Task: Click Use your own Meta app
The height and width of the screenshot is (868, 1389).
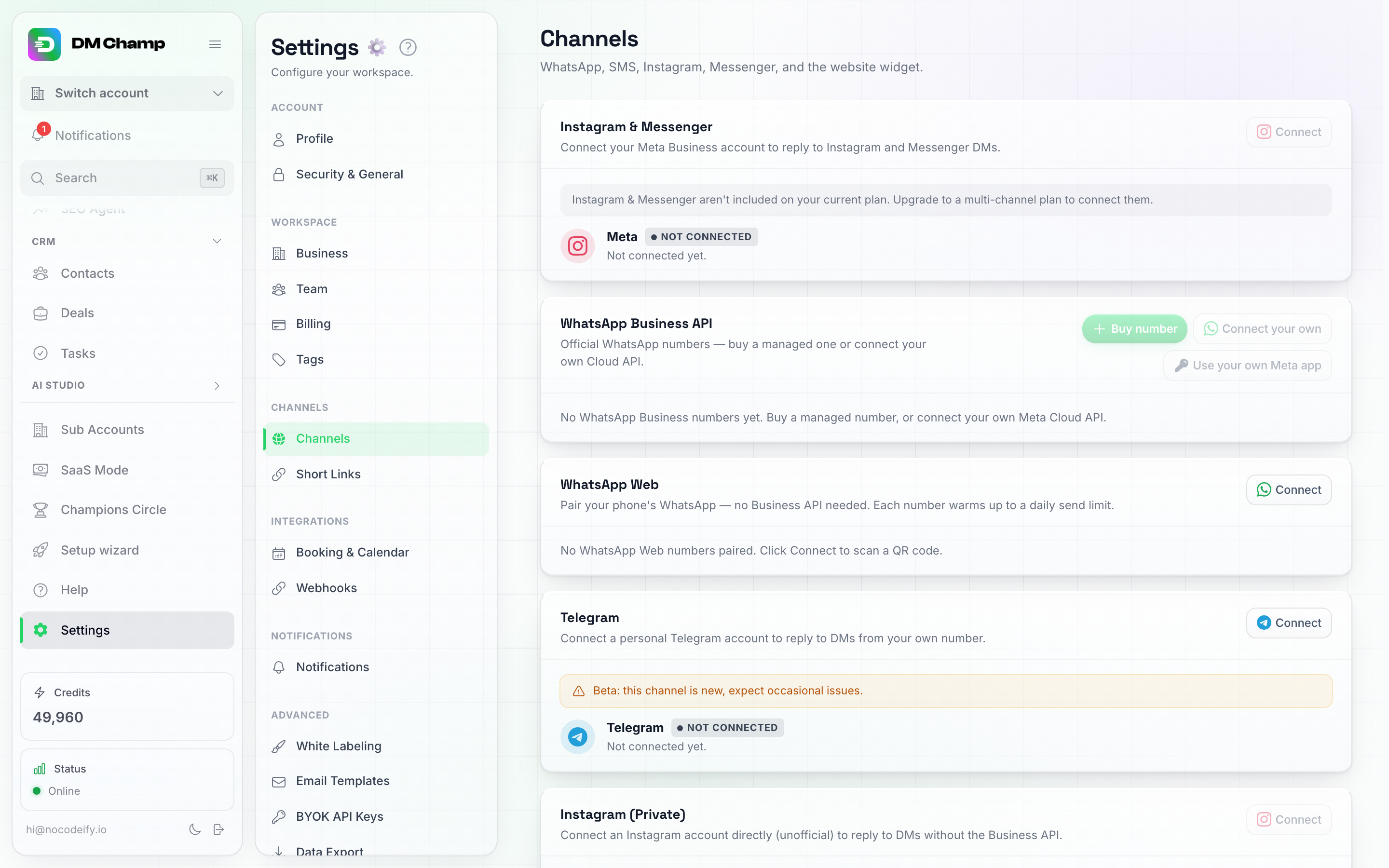Action: pyautogui.click(x=1247, y=366)
